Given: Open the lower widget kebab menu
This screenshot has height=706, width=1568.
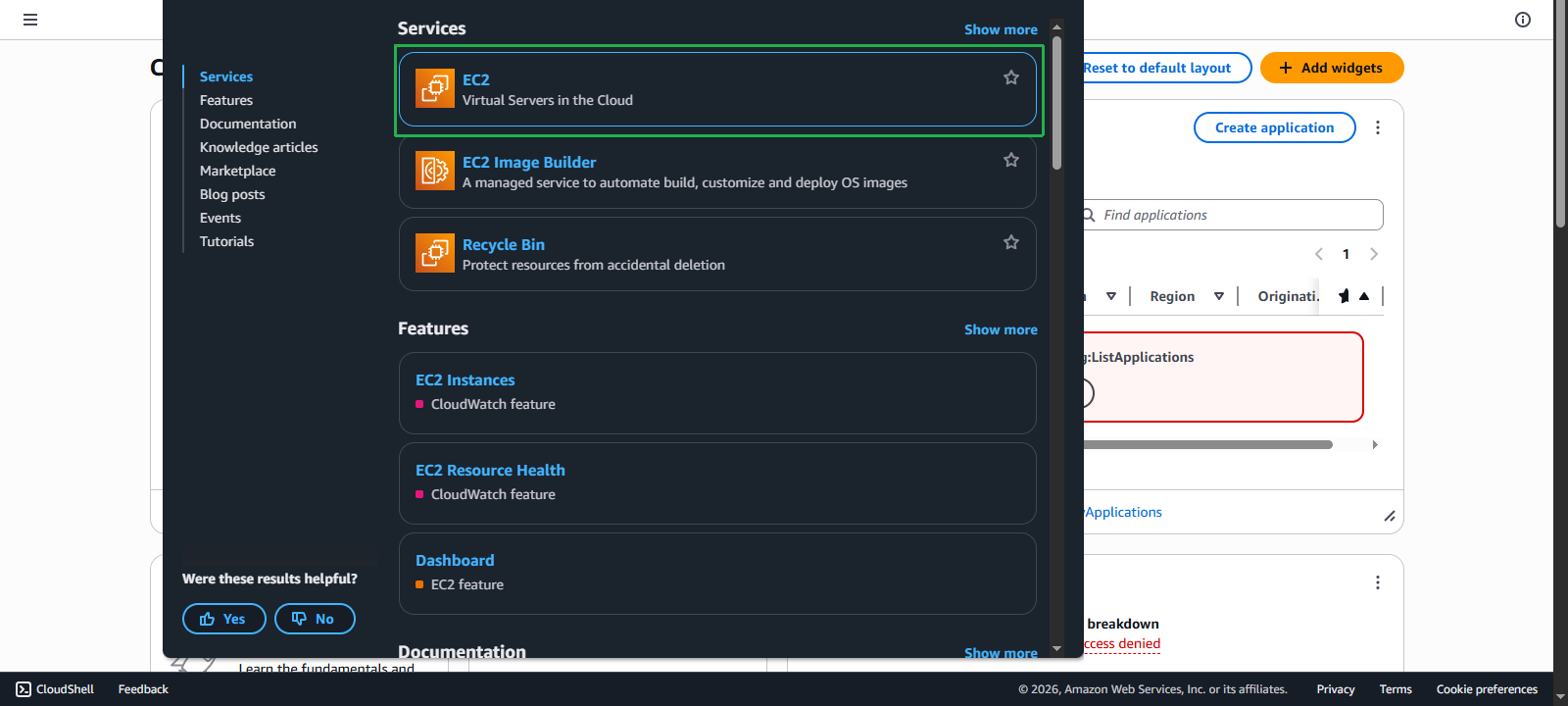Looking at the screenshot, I should (x=1378, y=582).
